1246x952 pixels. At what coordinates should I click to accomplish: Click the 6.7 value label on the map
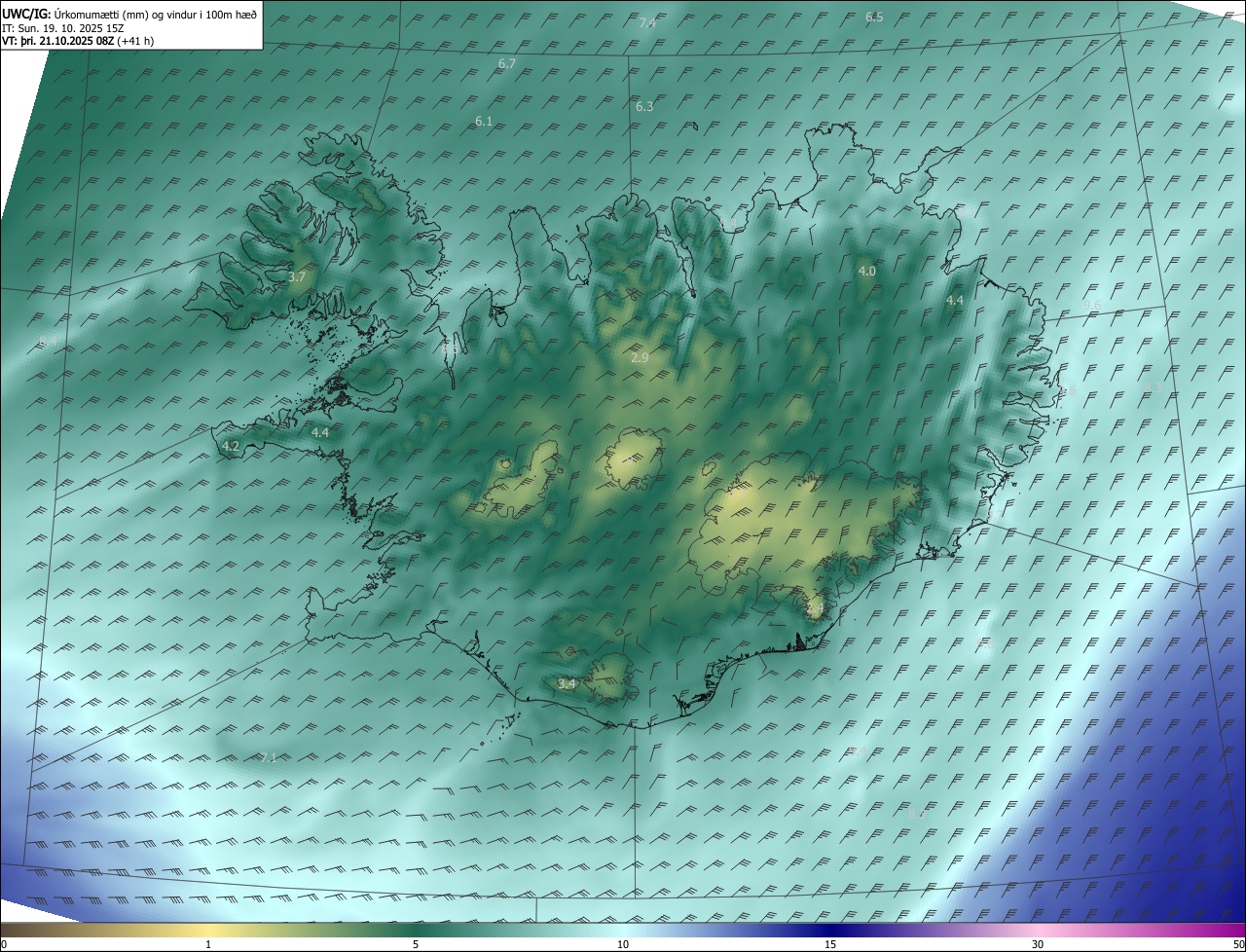[506, 63]
